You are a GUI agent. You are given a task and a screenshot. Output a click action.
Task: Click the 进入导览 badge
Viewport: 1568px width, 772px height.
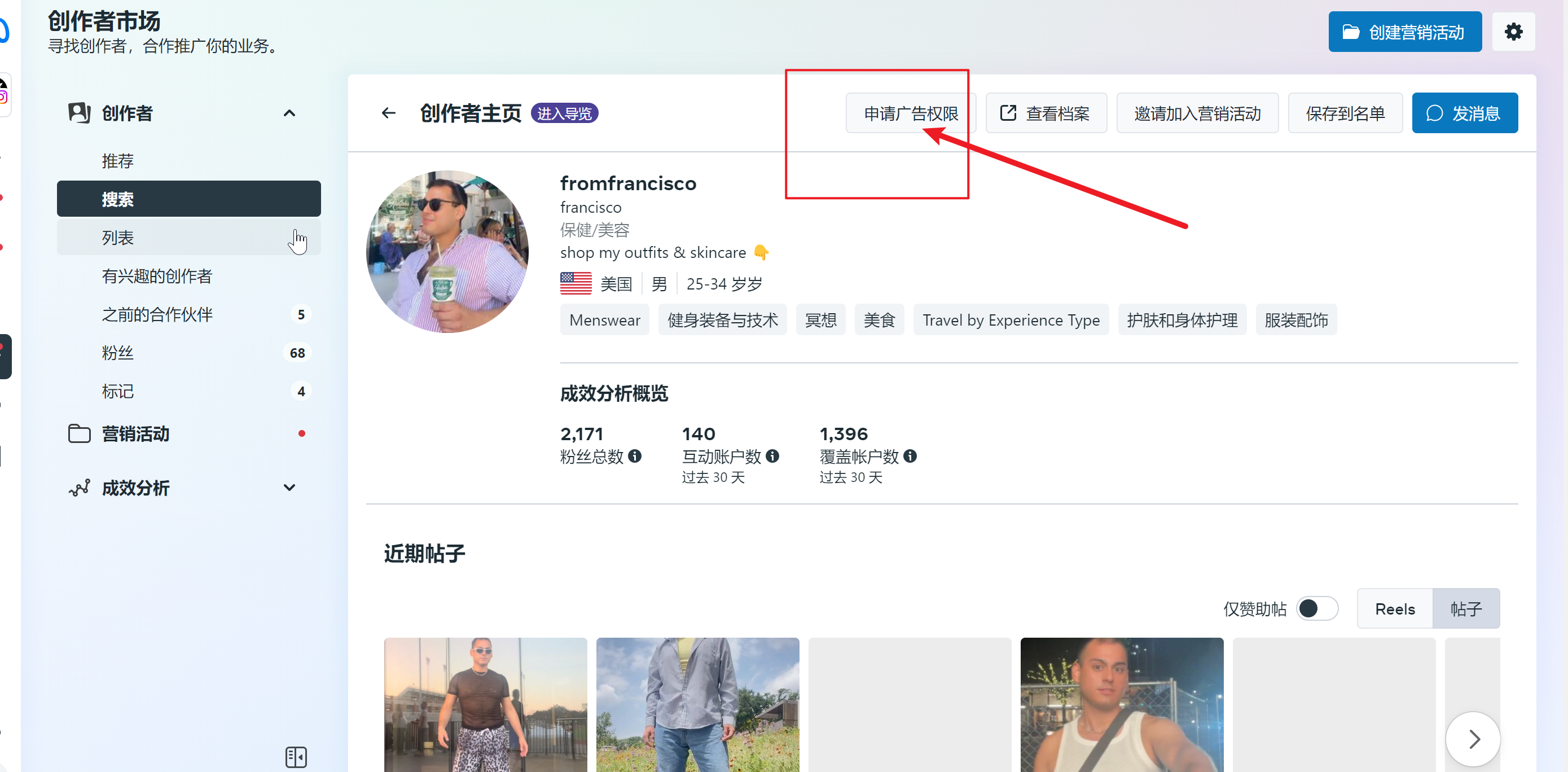pos(564,113)
